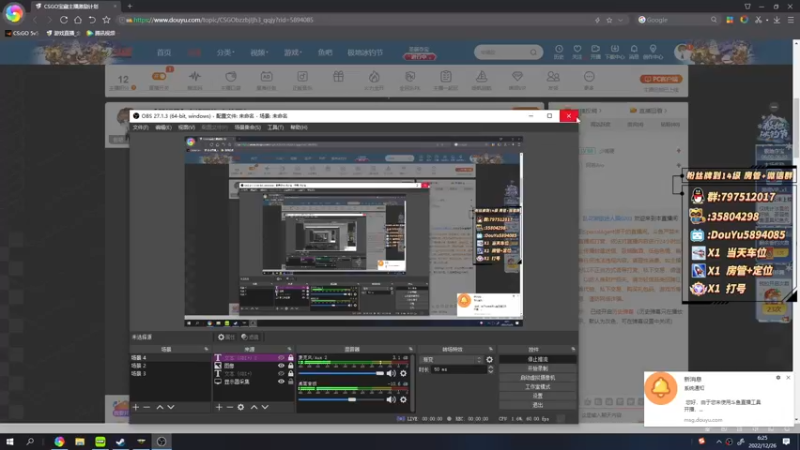
Task: Open OBS File menu
Action: (140, 128)
